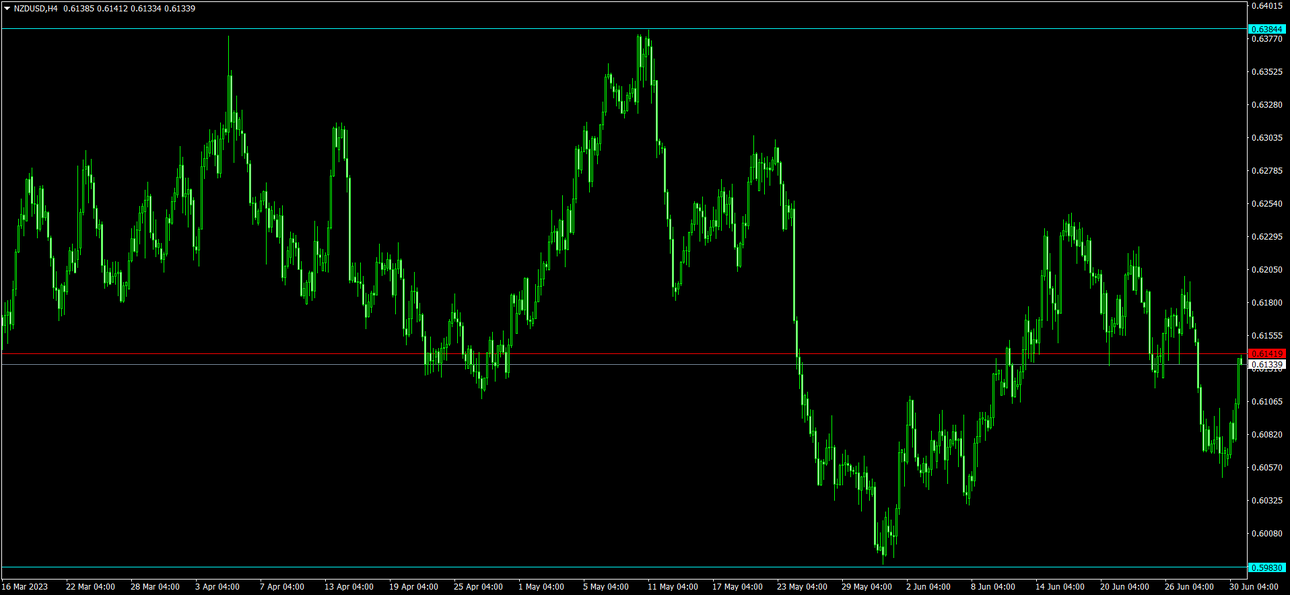1290x595 pixels.
Task: Click the low price value 0.61334
Action: (x=146, y=8)
